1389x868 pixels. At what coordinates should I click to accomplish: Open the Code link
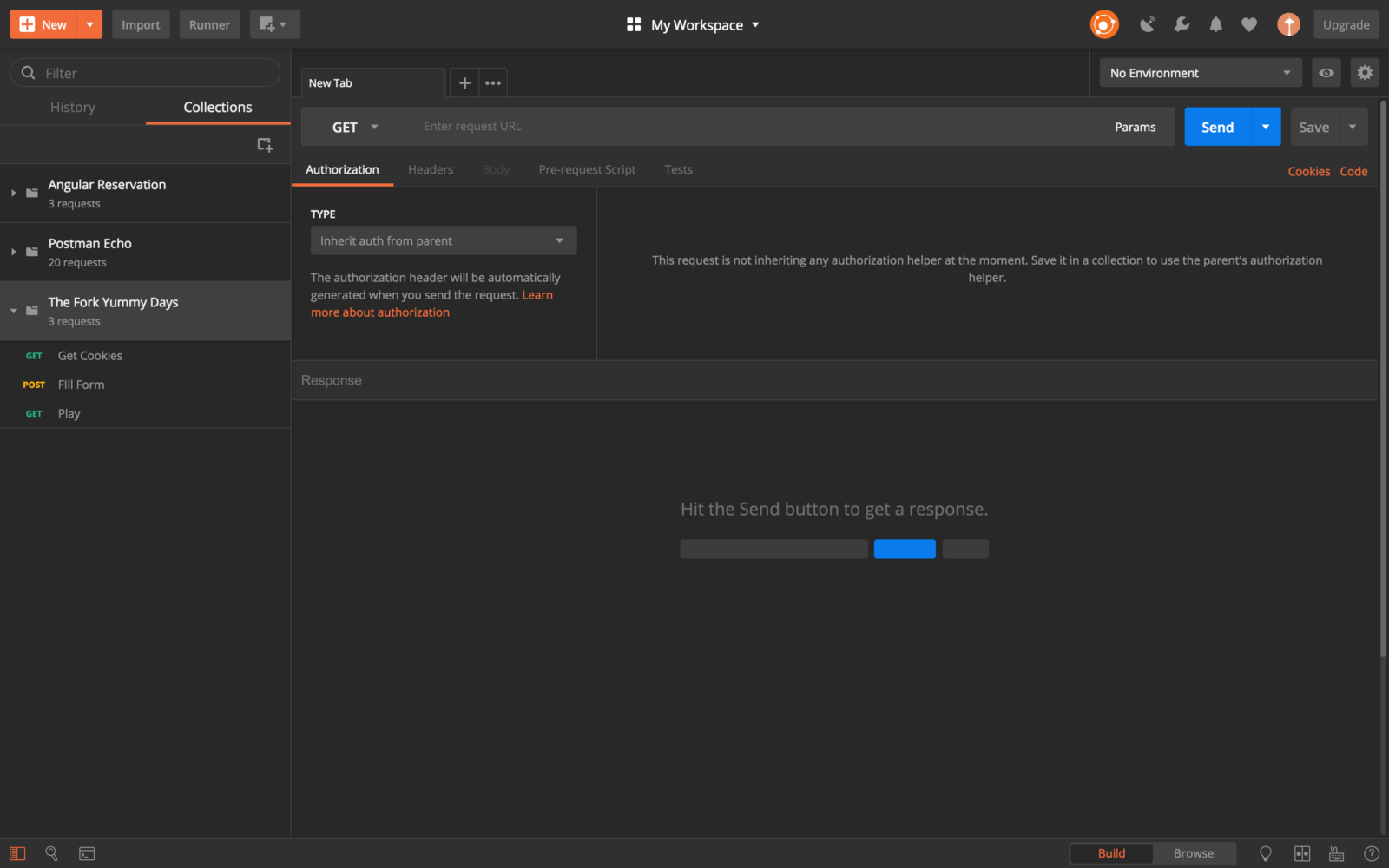(x=1354, y=171)
